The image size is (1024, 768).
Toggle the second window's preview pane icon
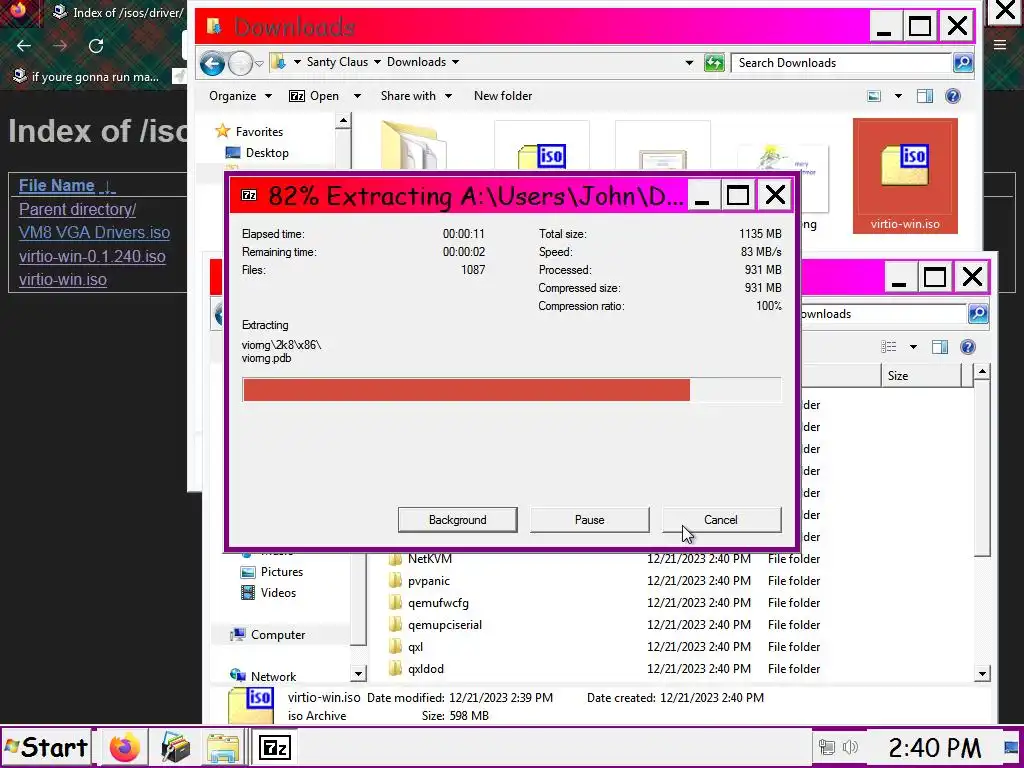point(940,347)
